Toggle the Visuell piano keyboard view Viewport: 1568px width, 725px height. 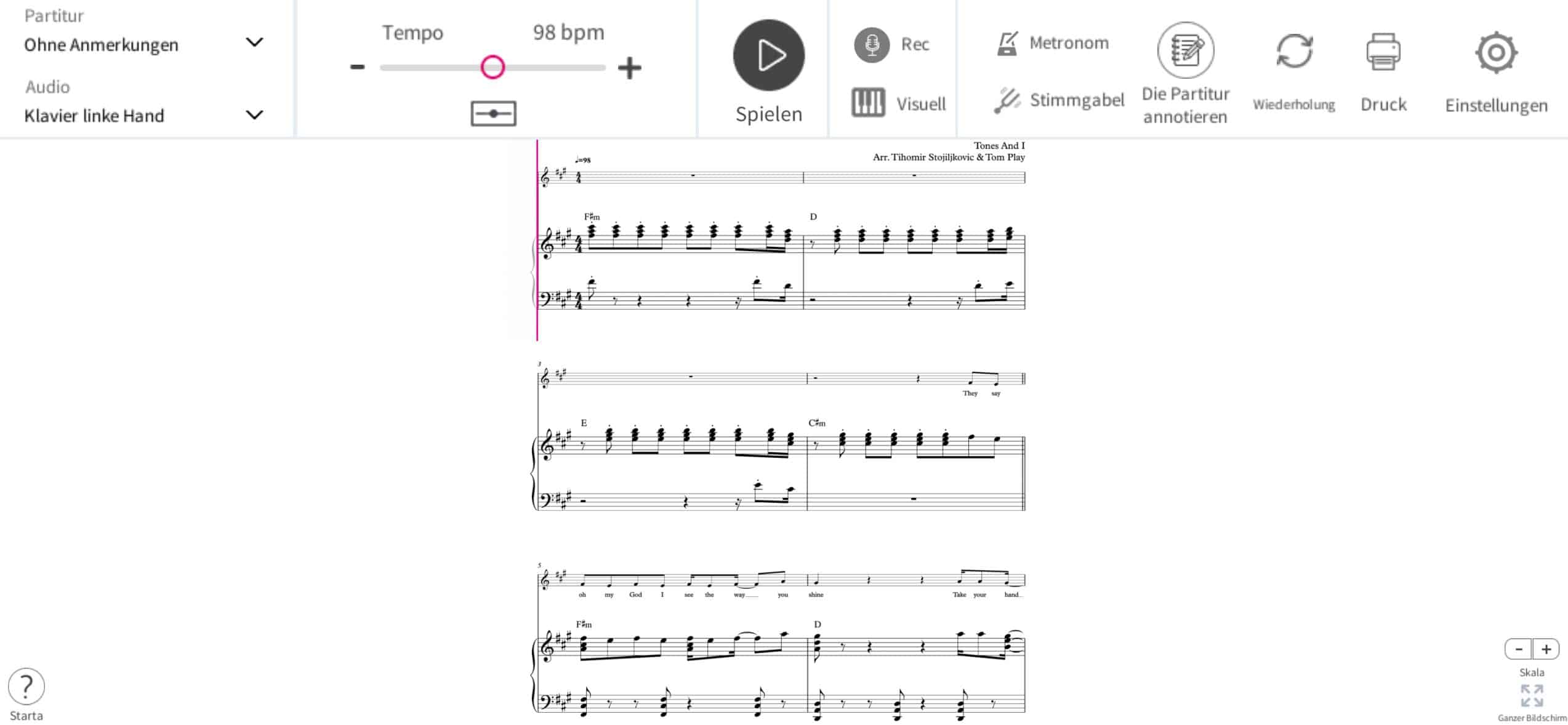click(x=868, y=103)
